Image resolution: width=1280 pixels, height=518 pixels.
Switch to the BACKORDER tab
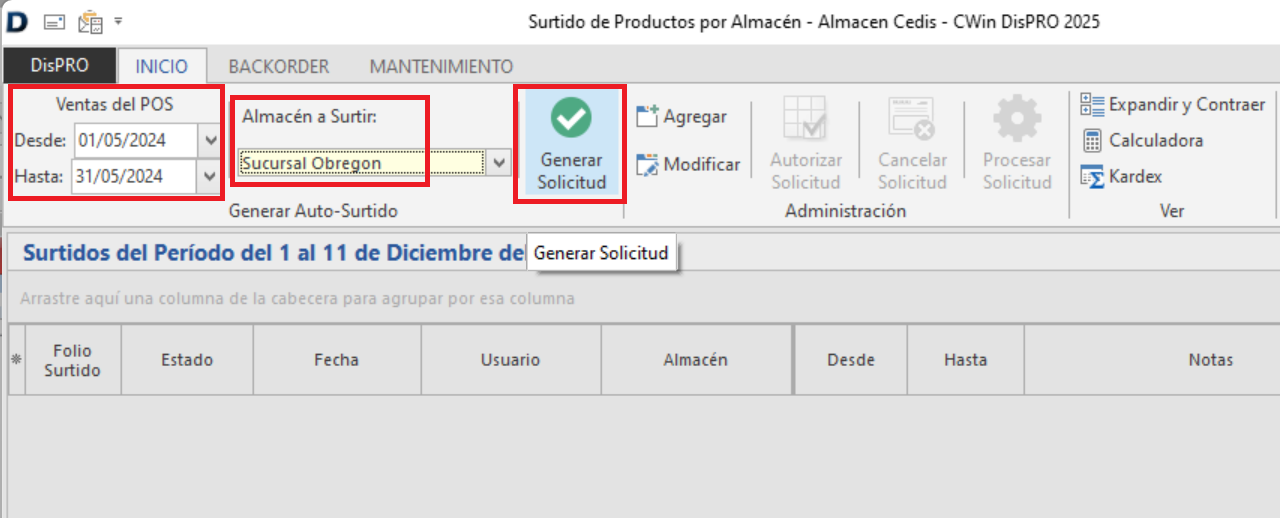tap(278, 67)
